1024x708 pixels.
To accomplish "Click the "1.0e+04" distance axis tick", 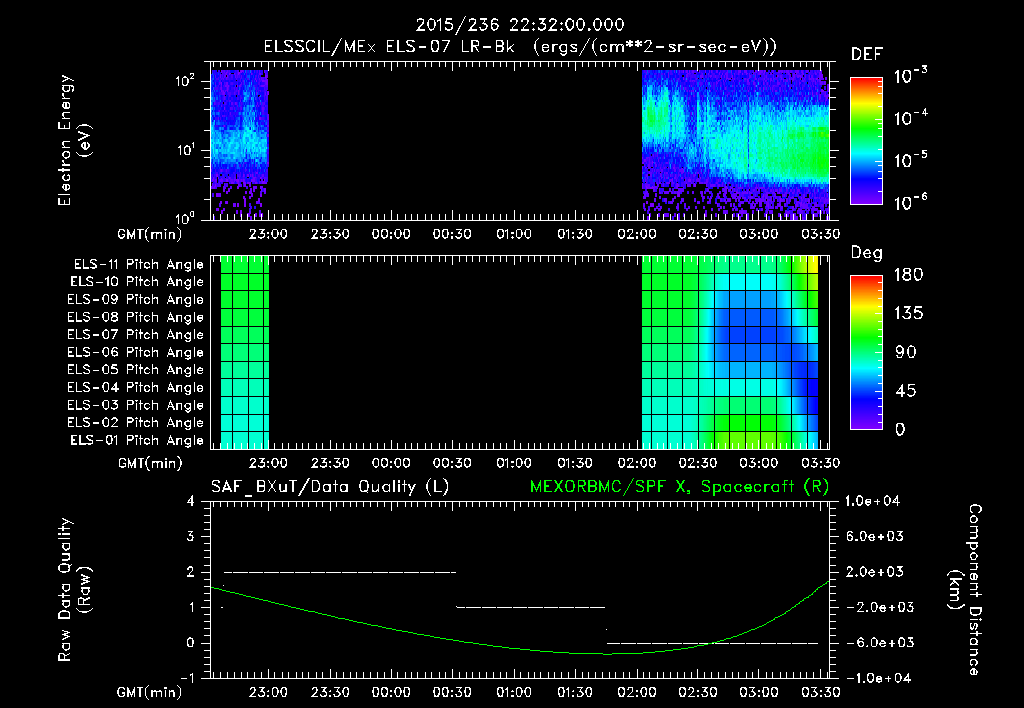I will 872,501.
